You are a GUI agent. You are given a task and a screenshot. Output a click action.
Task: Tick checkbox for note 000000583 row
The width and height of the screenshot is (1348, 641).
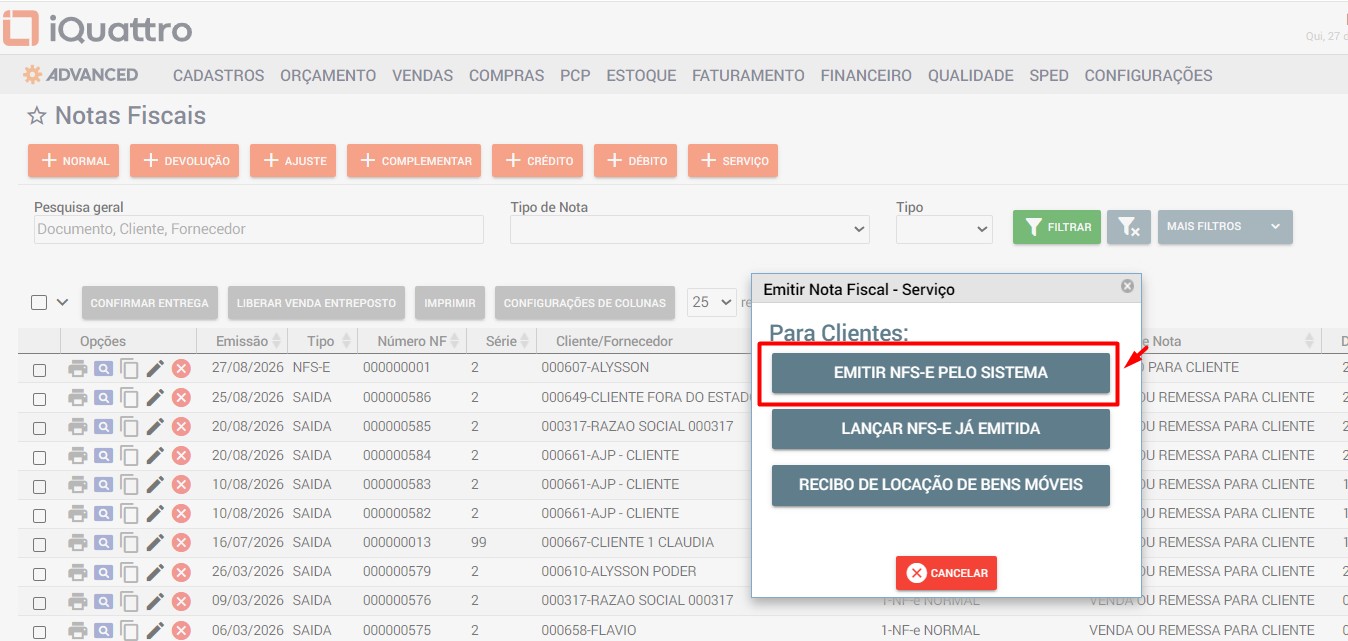(39, 485)
